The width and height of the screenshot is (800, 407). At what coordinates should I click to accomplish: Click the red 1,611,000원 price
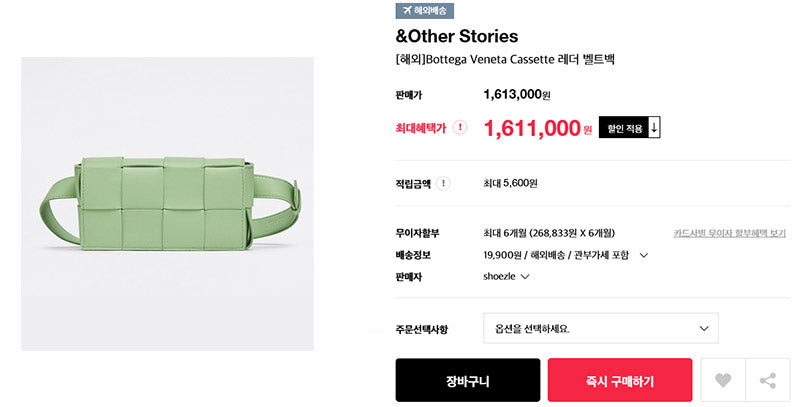(x=538, y=128)
